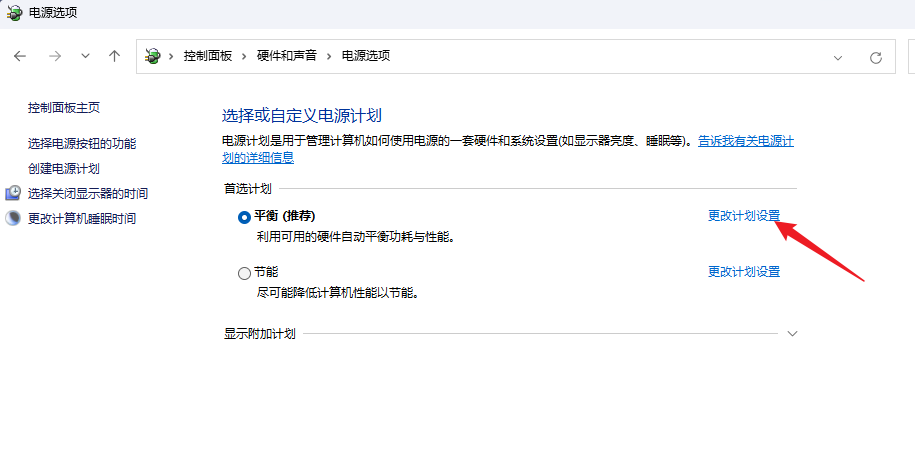This screenshot has width=915, height=450.
Task: Expand the chevron before 控制面板 in breadcrumb
Action: [172, 57]
